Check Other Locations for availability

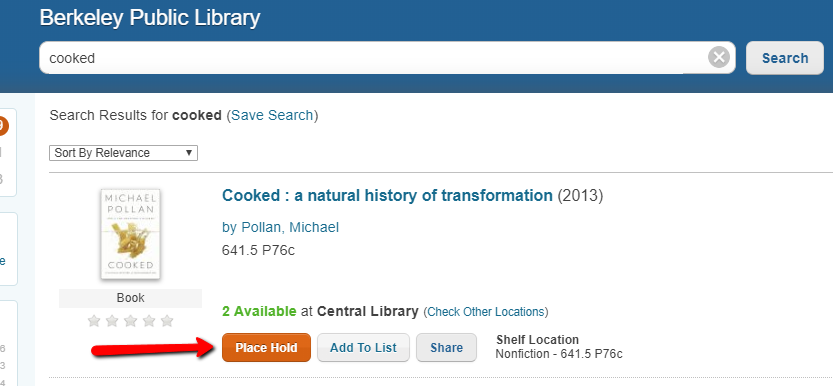pyautogui.click(x=486, y=312)
